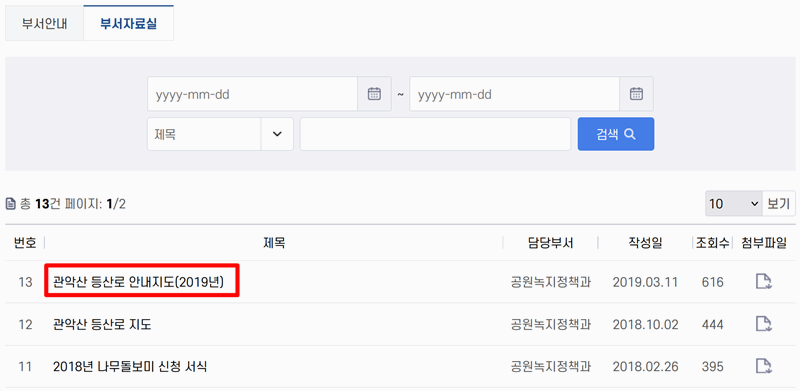The width and height of the screenshot is (800, 391).
Task: Expand the 제목 search type dropdown
Action: (x=220, y=134)
